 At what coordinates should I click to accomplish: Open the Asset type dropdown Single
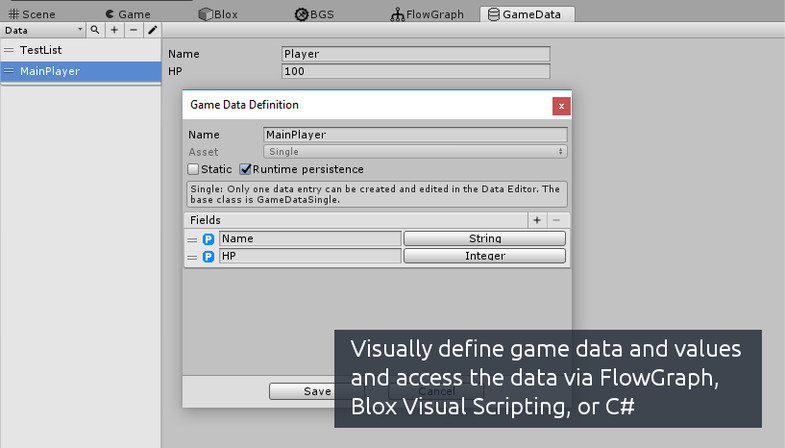(x=415, y=151)
